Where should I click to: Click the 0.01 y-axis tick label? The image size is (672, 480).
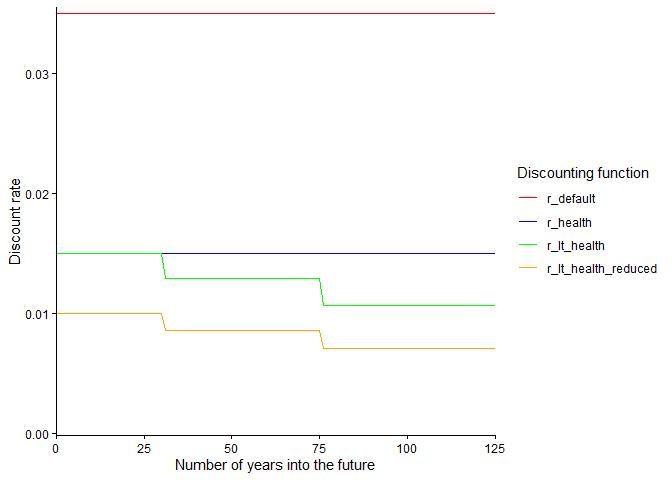(x=37, y=314)
